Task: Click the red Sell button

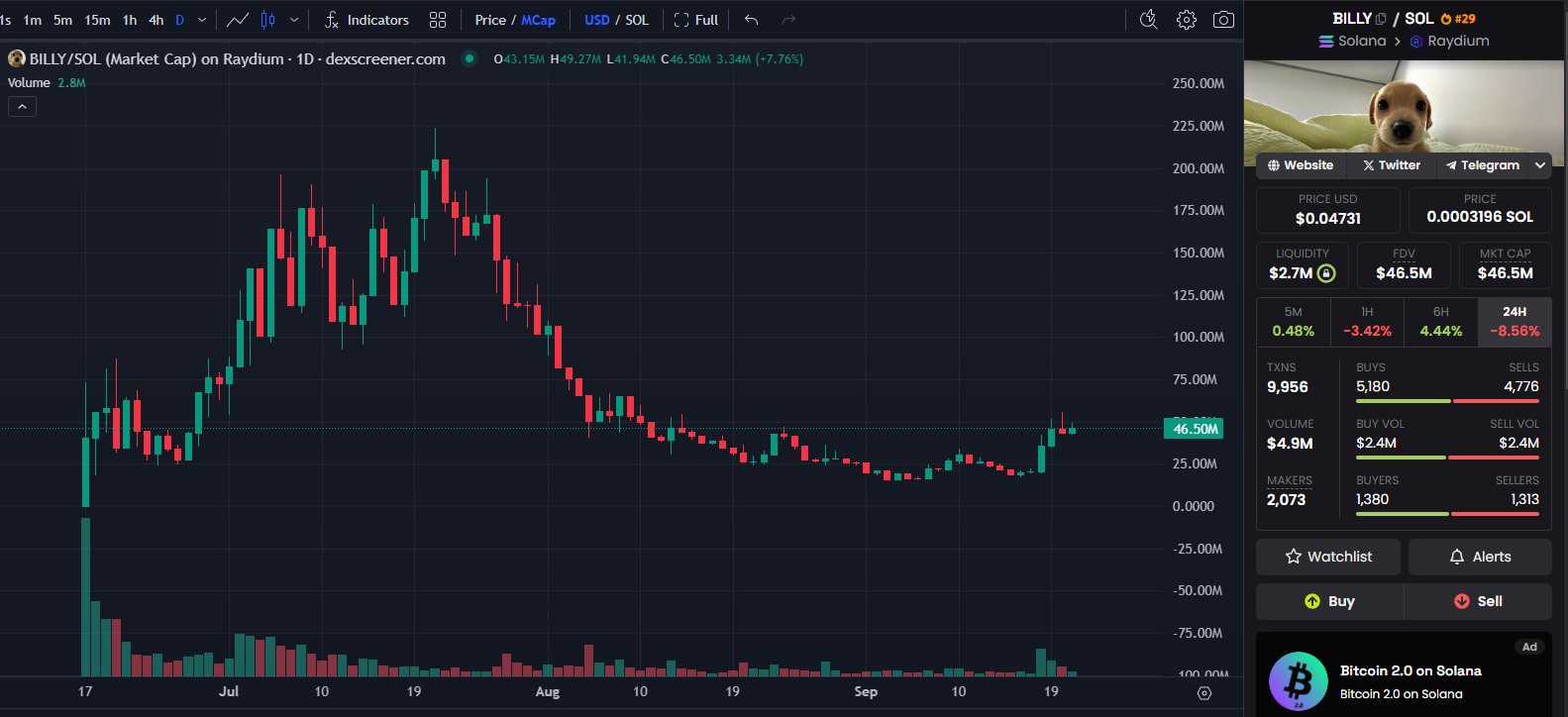Action: coord(1478,601)
